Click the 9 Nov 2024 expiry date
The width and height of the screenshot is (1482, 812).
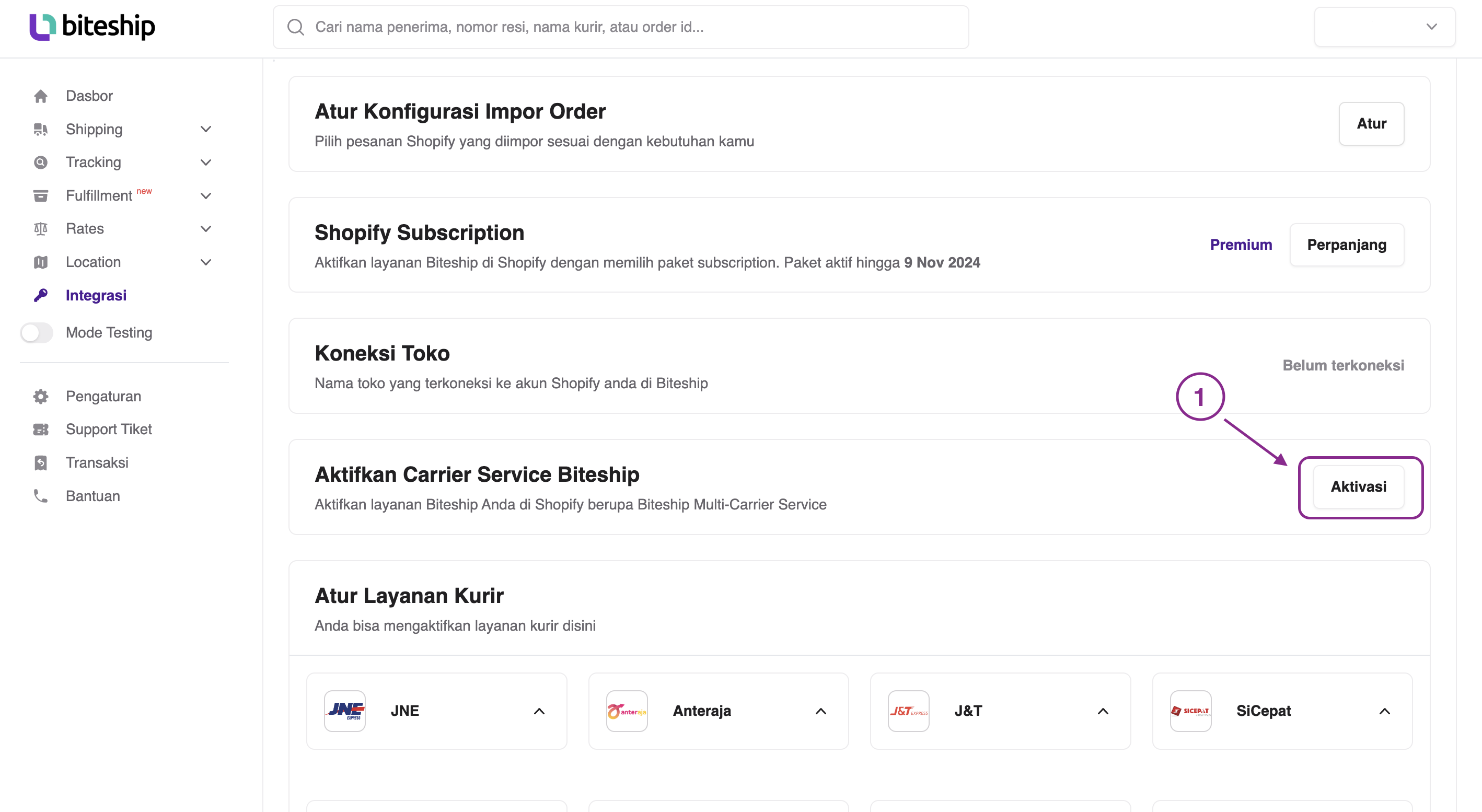942,262
